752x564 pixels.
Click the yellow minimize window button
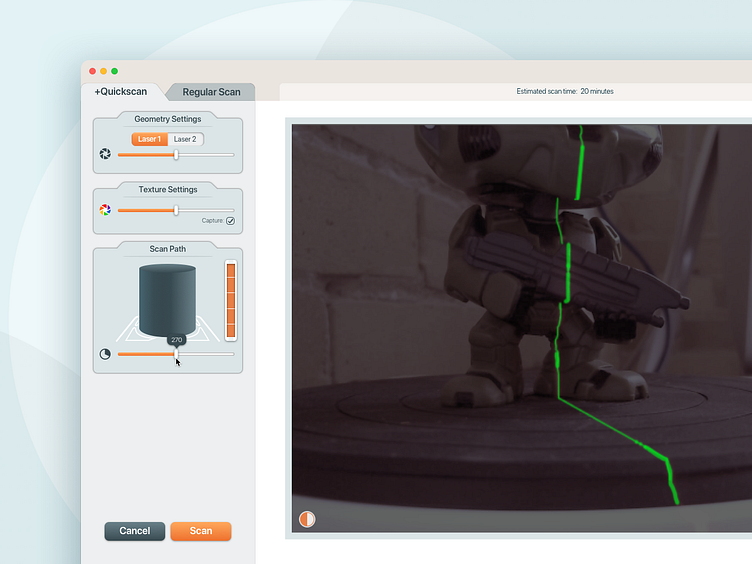[103, 71]
